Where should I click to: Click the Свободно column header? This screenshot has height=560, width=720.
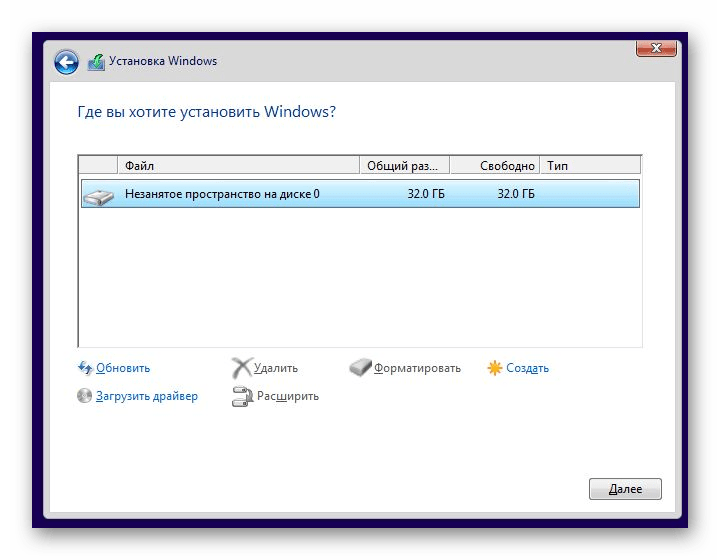click(494, 165)
